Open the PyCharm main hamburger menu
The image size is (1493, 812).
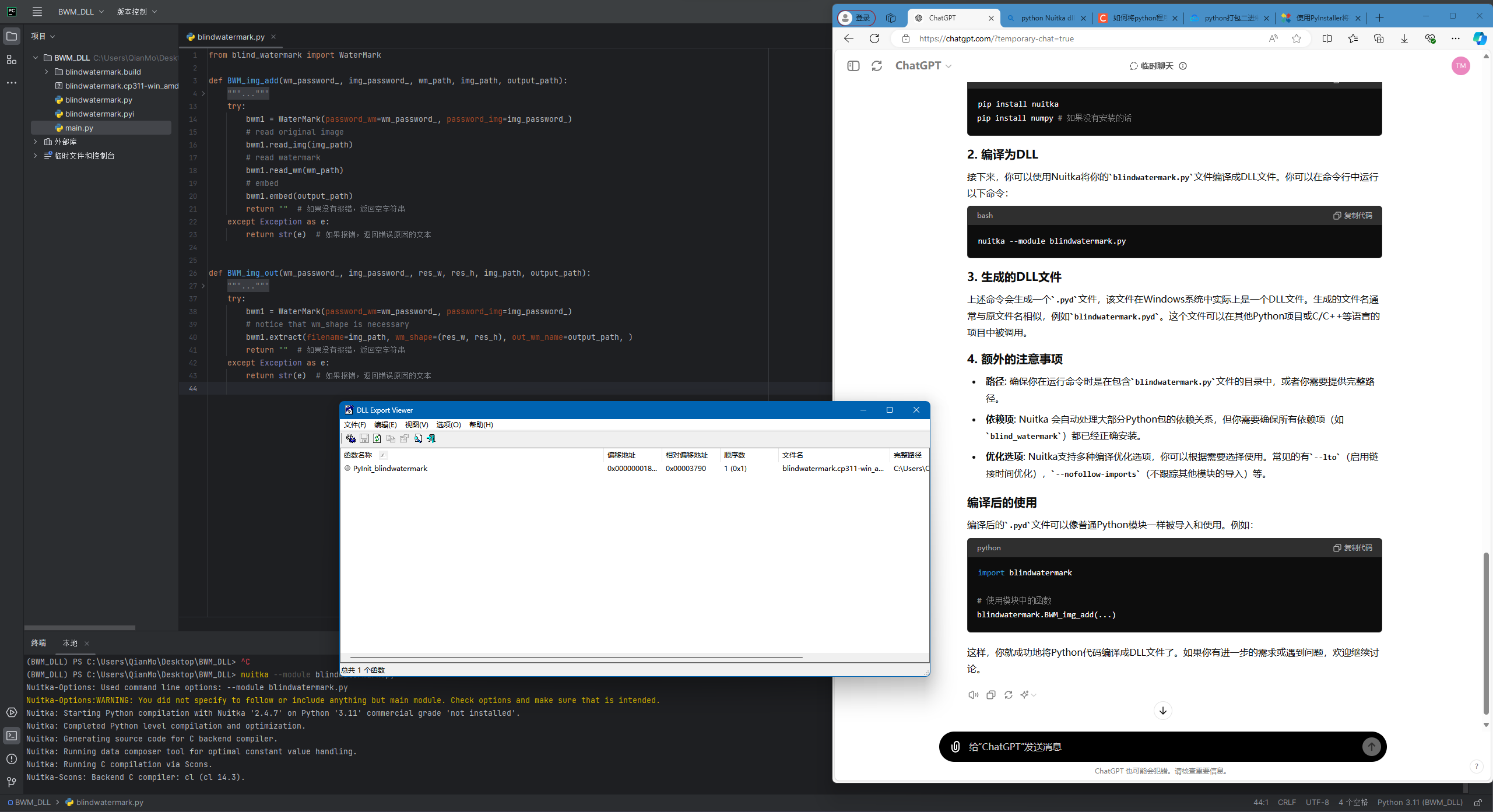tap(37, 12)
